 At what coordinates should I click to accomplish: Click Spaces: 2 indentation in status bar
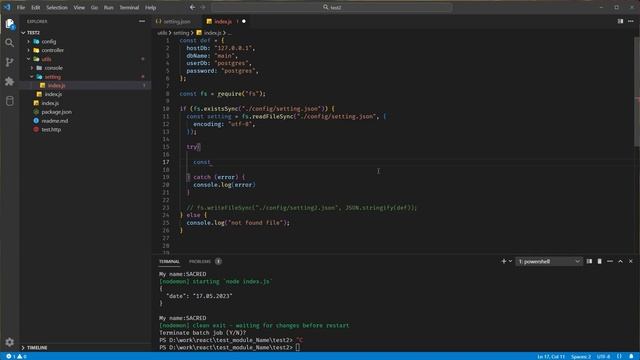pyautogui.click(x=580, y=356)
